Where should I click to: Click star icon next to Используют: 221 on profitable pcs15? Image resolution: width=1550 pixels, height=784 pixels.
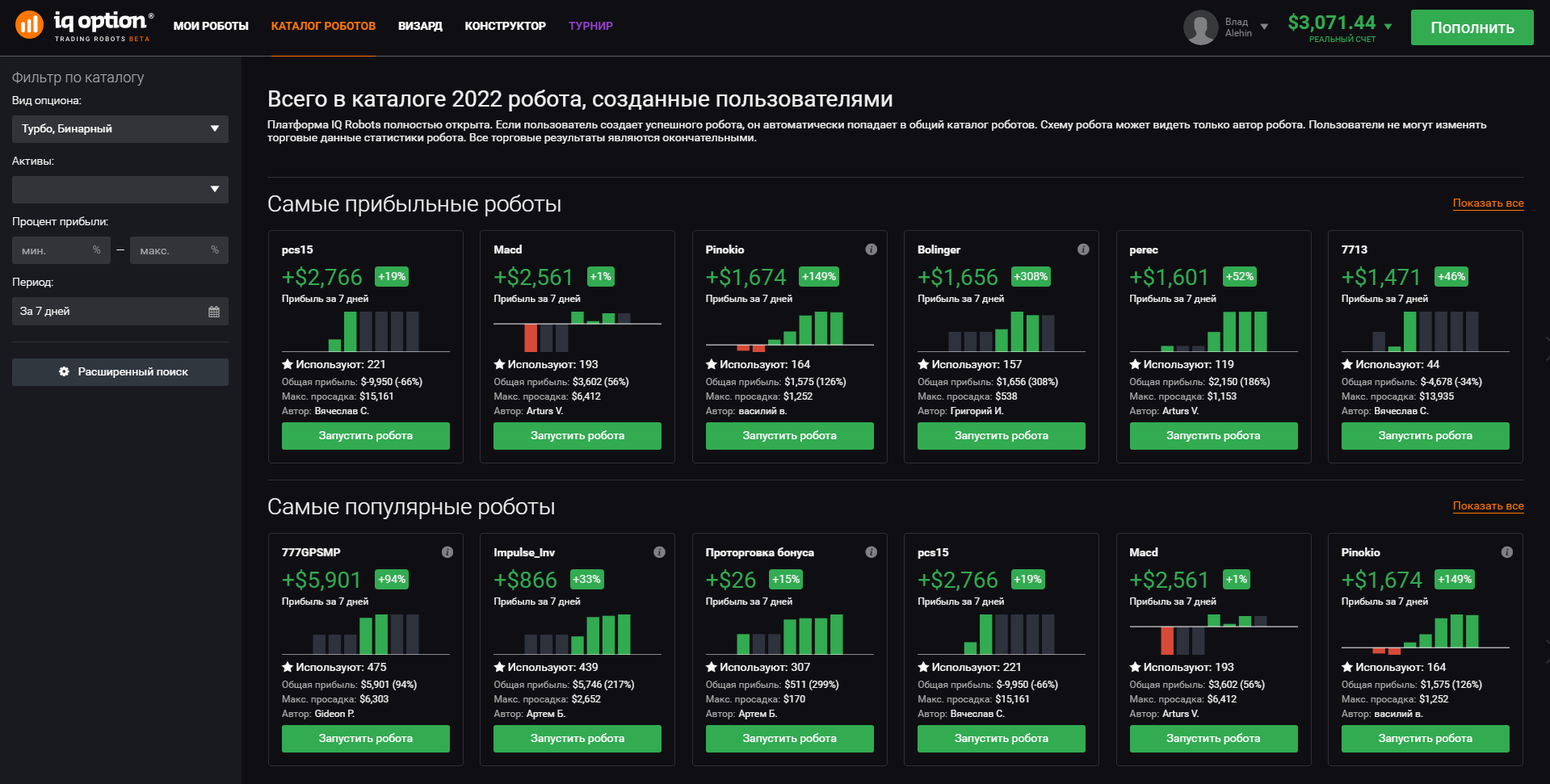[x=287, y=364]
